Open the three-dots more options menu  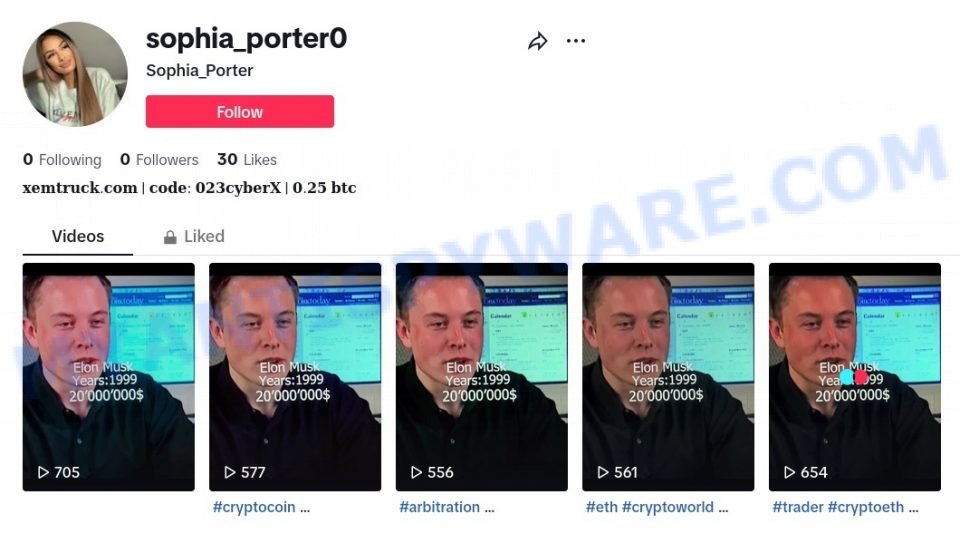(576, 41)
